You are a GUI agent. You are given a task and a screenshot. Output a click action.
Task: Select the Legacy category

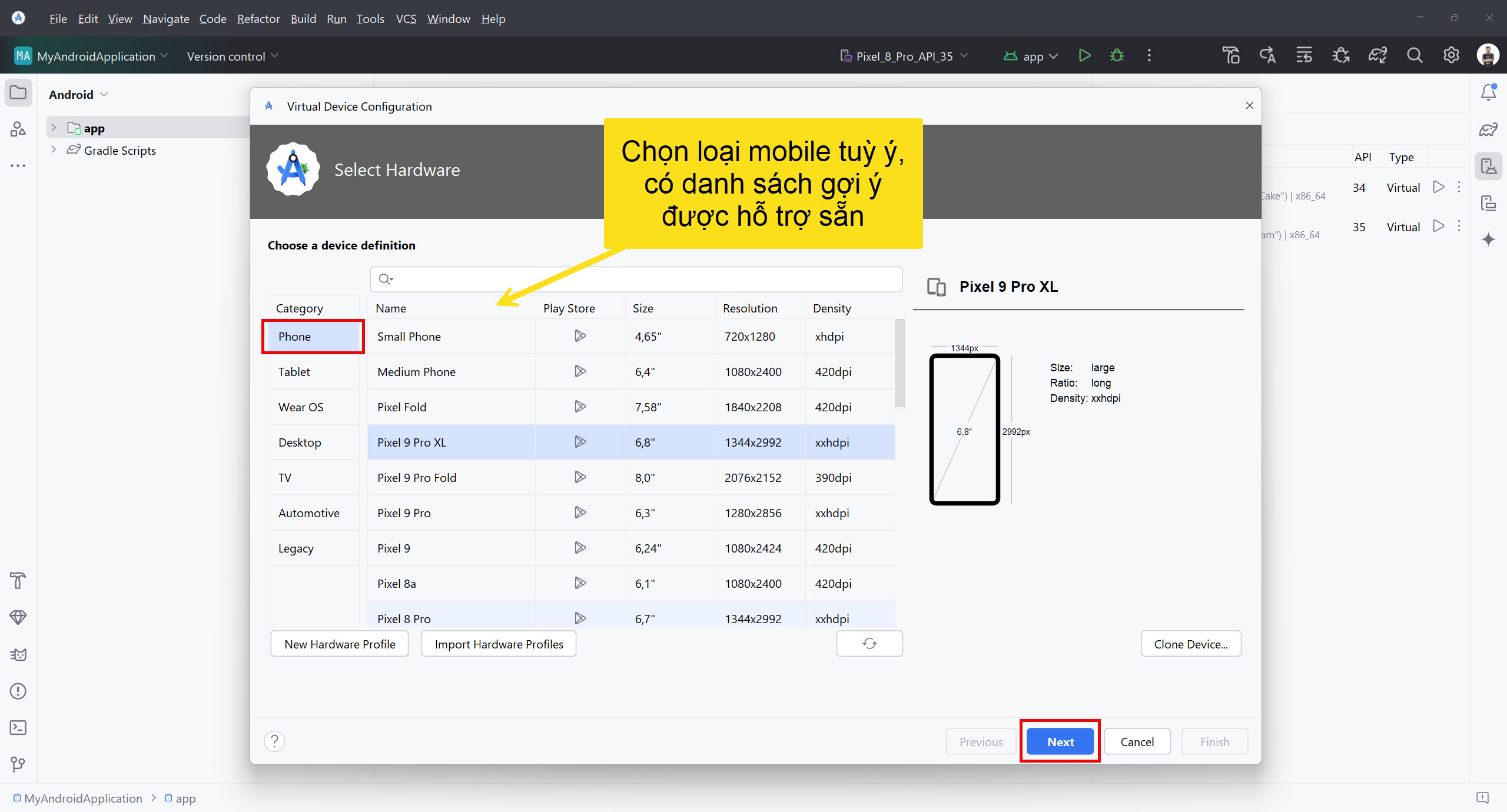pyautogui.click(x=313, y=548)
